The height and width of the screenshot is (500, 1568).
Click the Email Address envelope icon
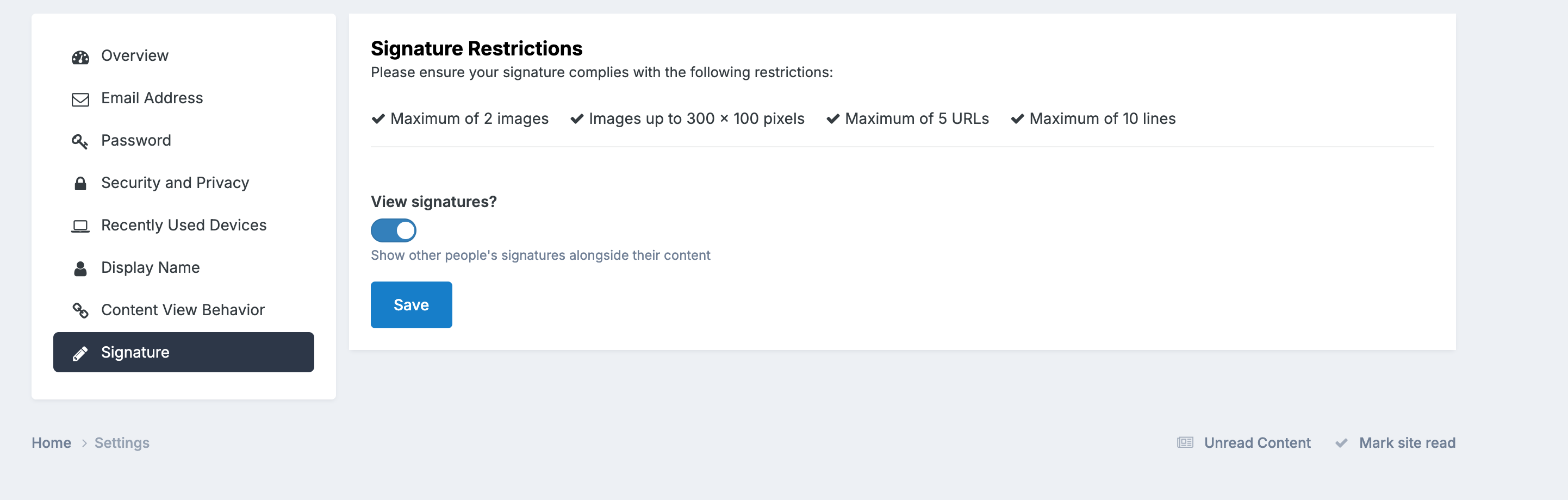[80, 99]
